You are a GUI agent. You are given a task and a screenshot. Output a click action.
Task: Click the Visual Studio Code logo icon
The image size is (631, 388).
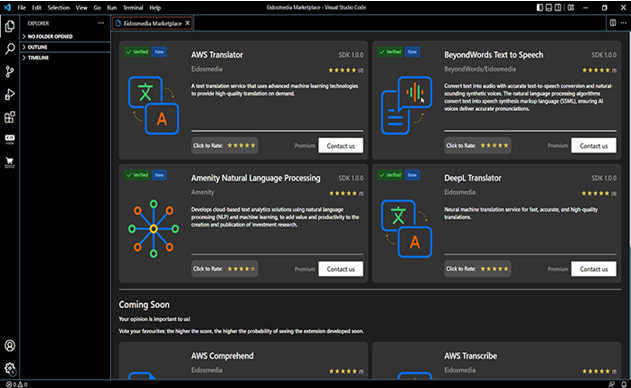(7, 7)
